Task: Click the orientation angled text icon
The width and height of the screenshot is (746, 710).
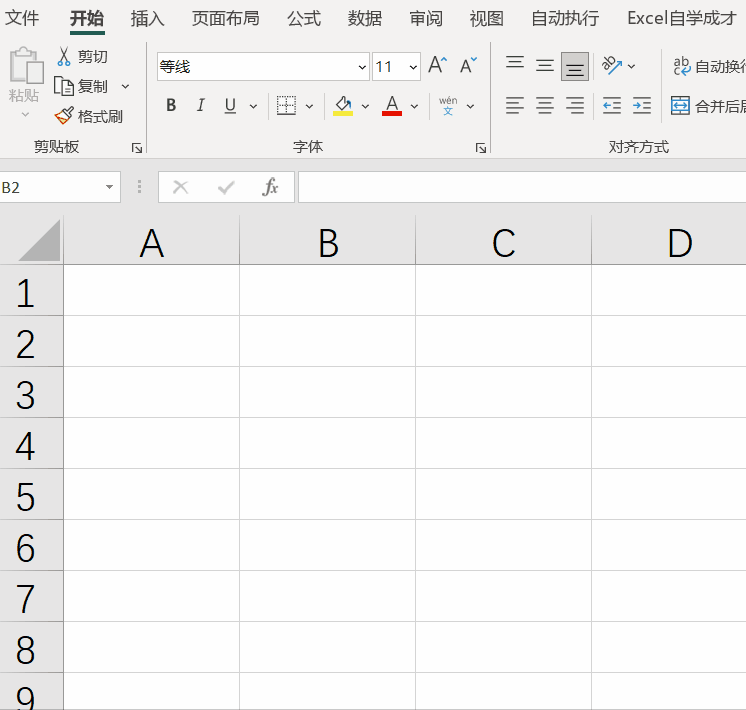Action: (612, 66)
